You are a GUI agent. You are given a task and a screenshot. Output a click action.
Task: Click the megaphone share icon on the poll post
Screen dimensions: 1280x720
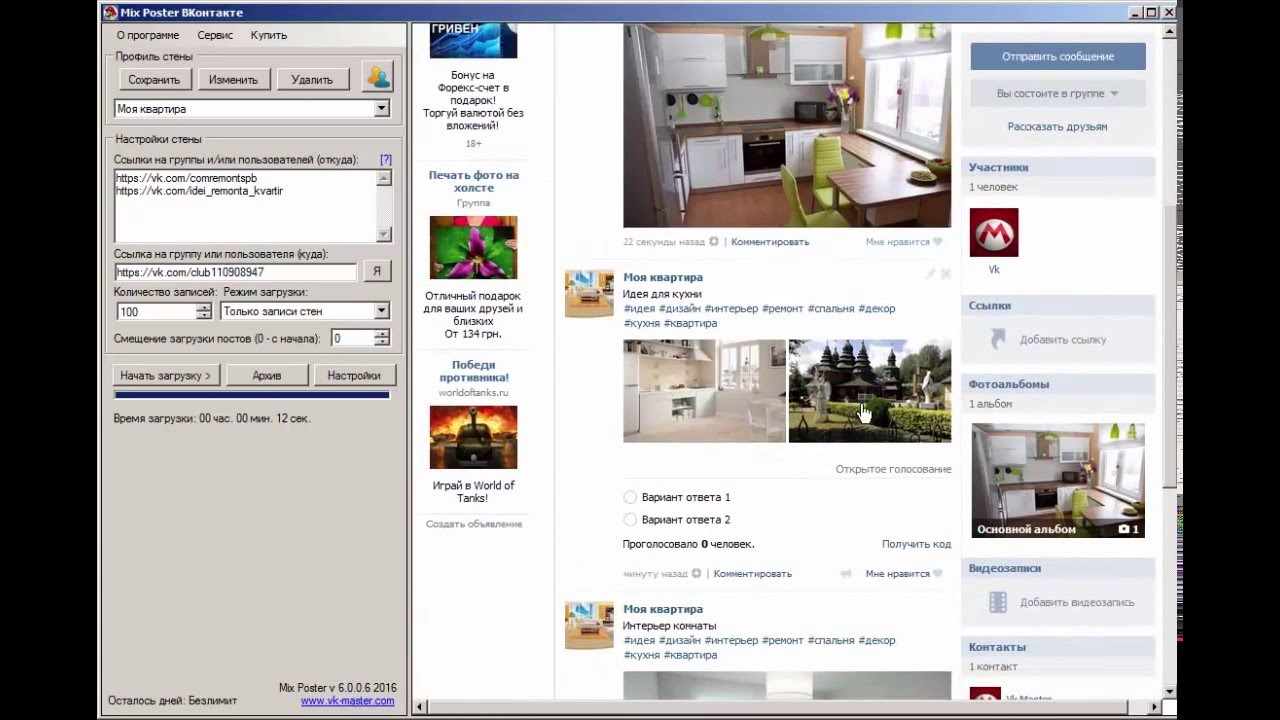pyautogui.click(x=846, y=574)
